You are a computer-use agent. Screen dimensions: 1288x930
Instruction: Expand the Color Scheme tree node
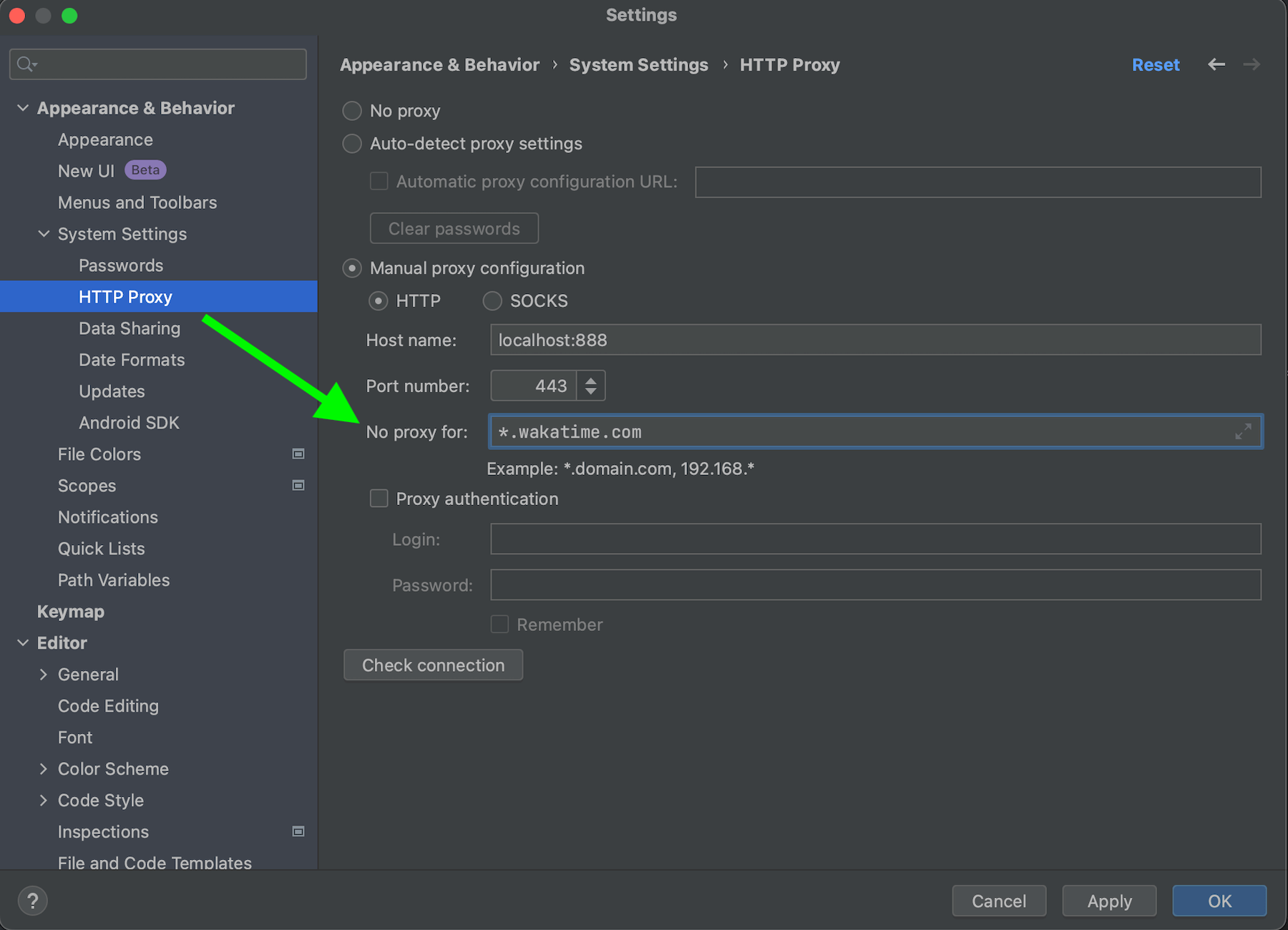pos(44,769)
